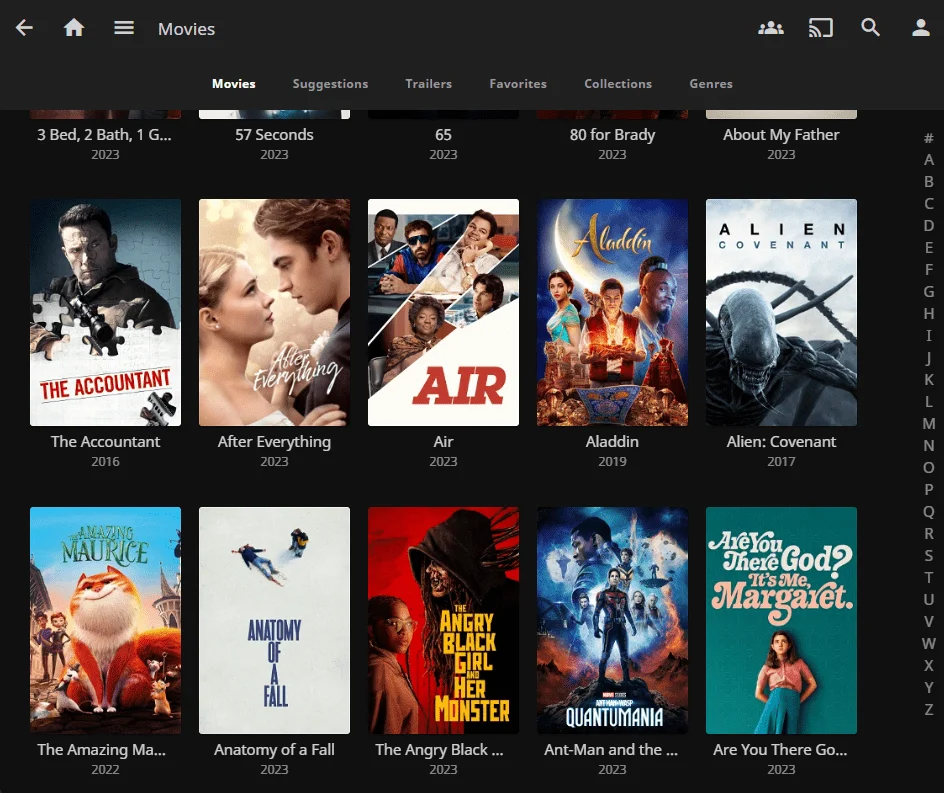Switch to the Suggestions tab

330,84
